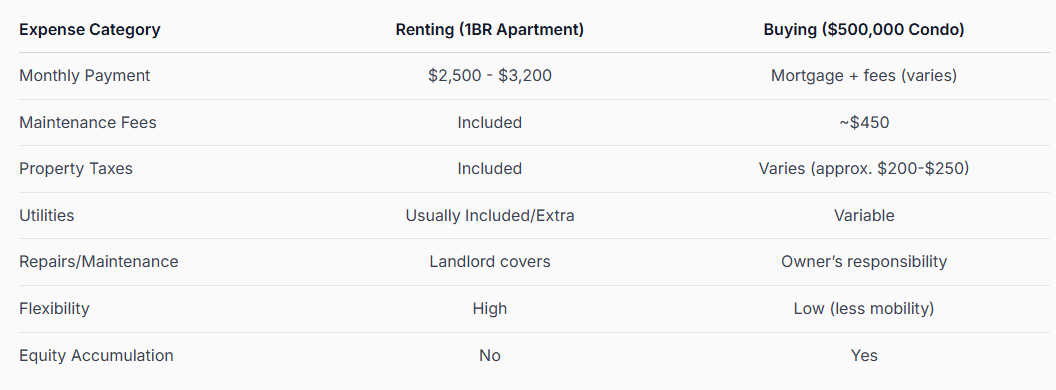Screen dimensions: 1056x390
Task: Click the Utilities row label
Action: (46, 216)
